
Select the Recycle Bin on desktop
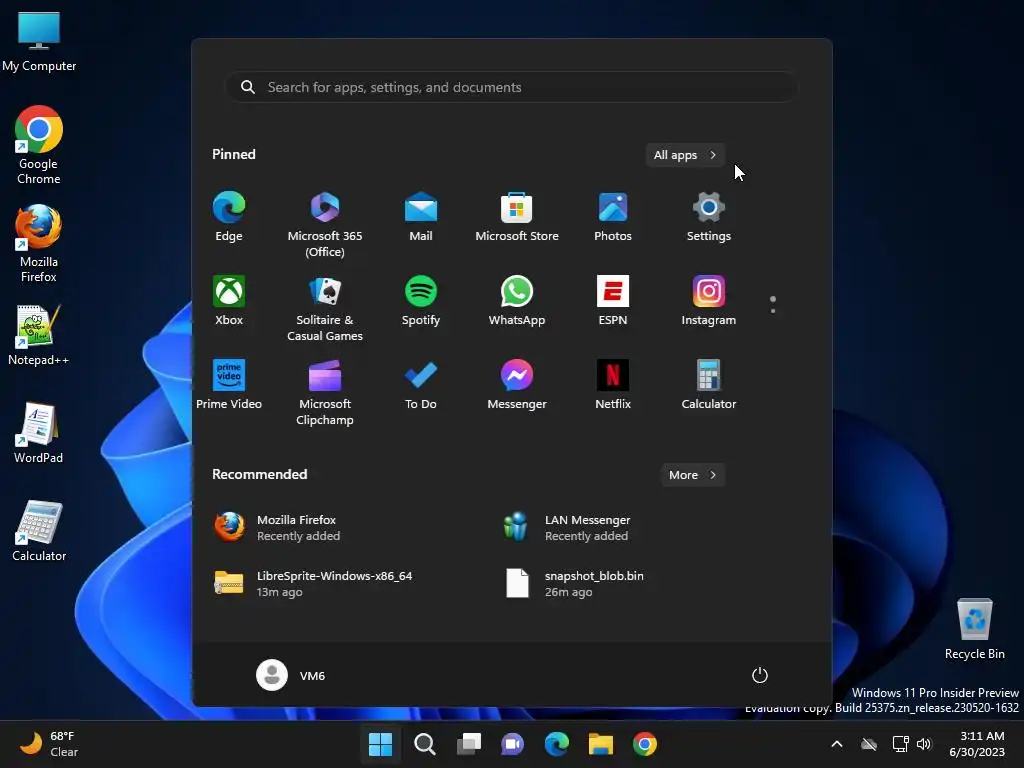974,628
